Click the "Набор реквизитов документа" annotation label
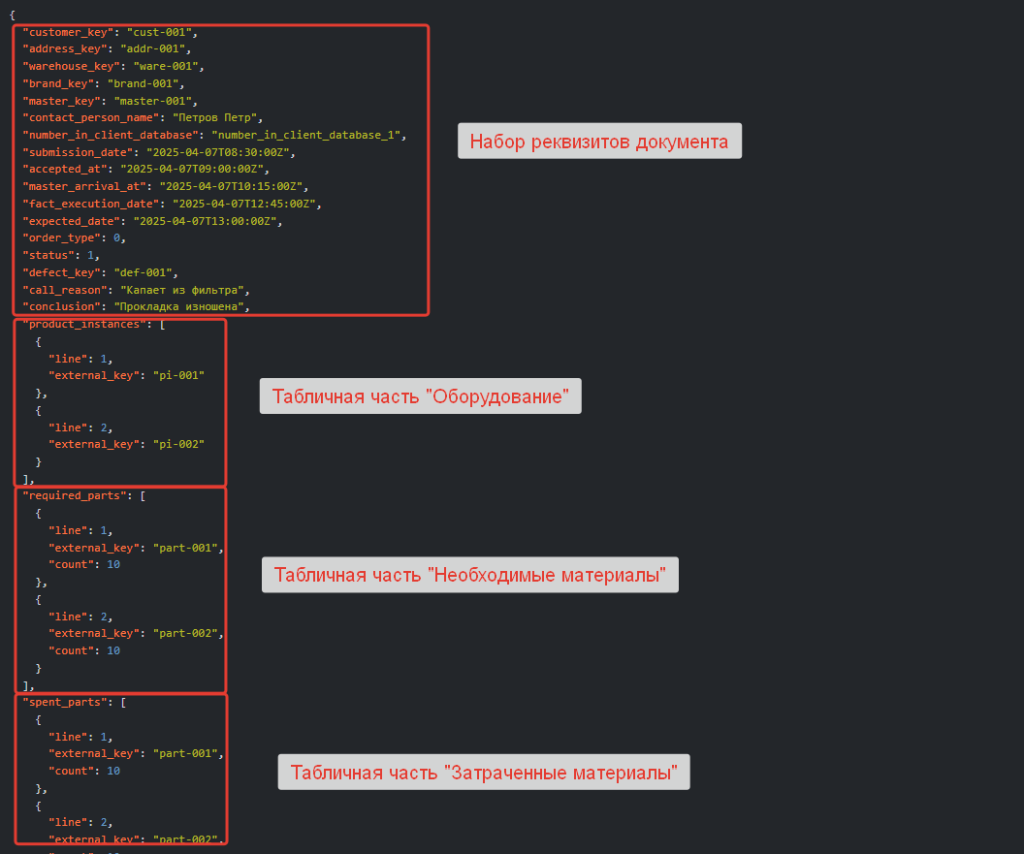This screenshot has width=1024, height=854. [599, 141]
